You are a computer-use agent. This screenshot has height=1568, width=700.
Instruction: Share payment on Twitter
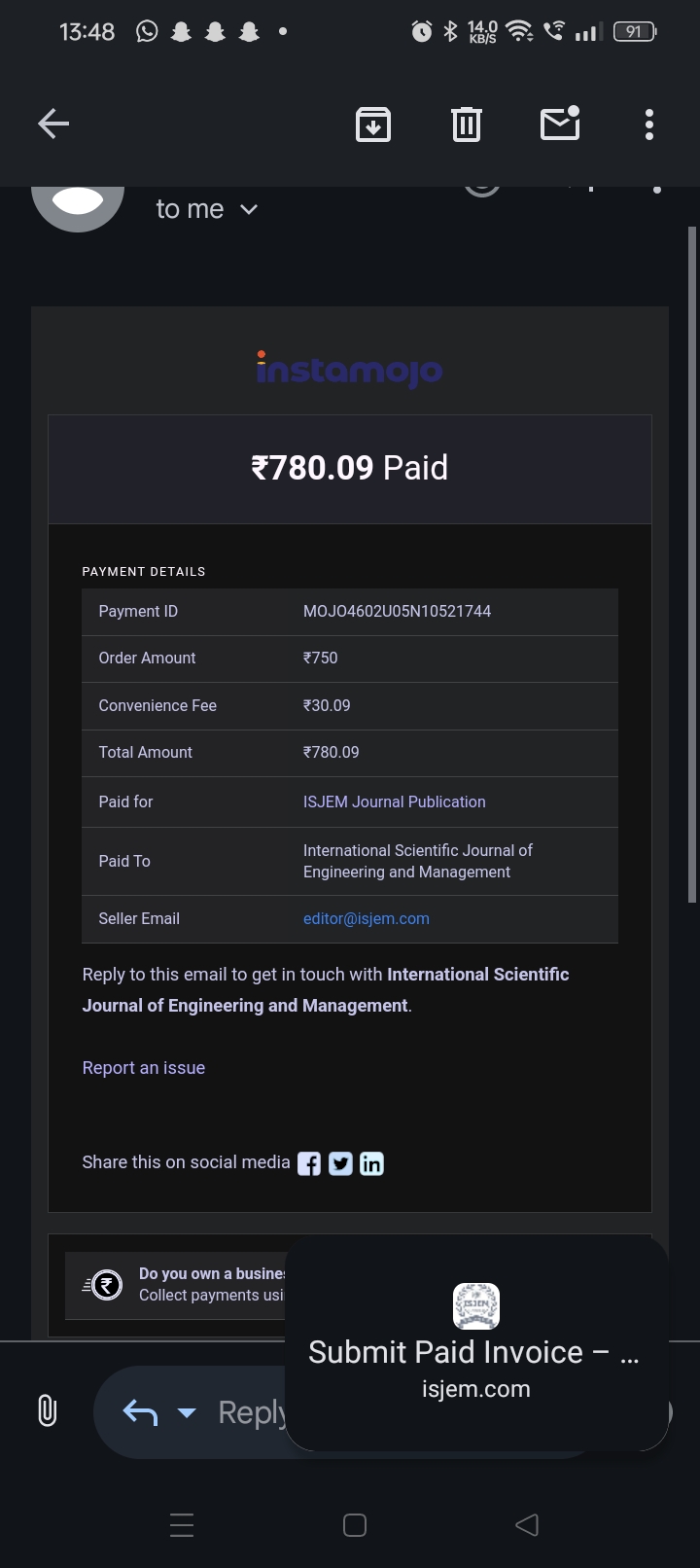[340, 1163]
